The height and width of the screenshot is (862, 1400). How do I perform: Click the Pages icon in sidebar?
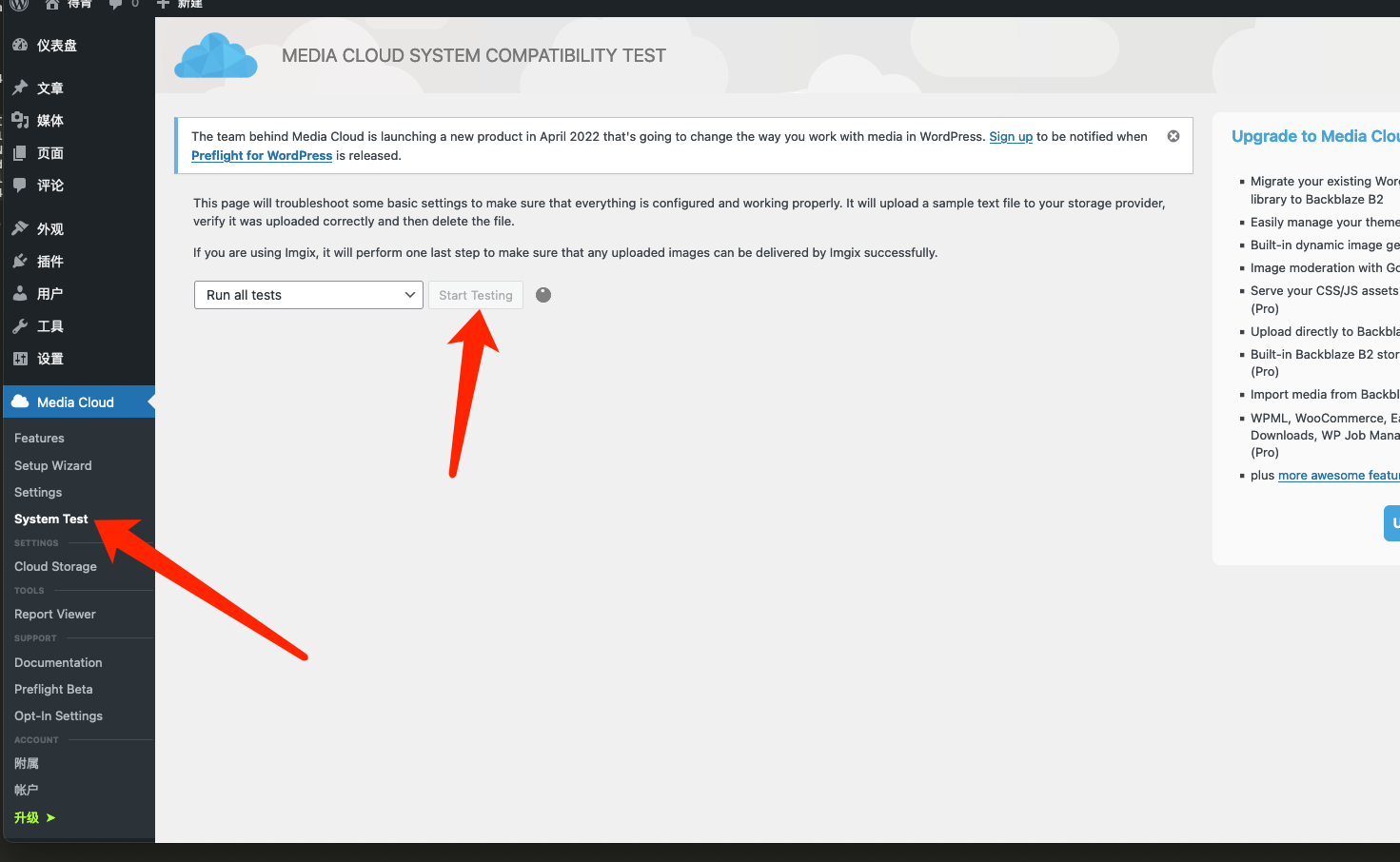click(20, 152)
